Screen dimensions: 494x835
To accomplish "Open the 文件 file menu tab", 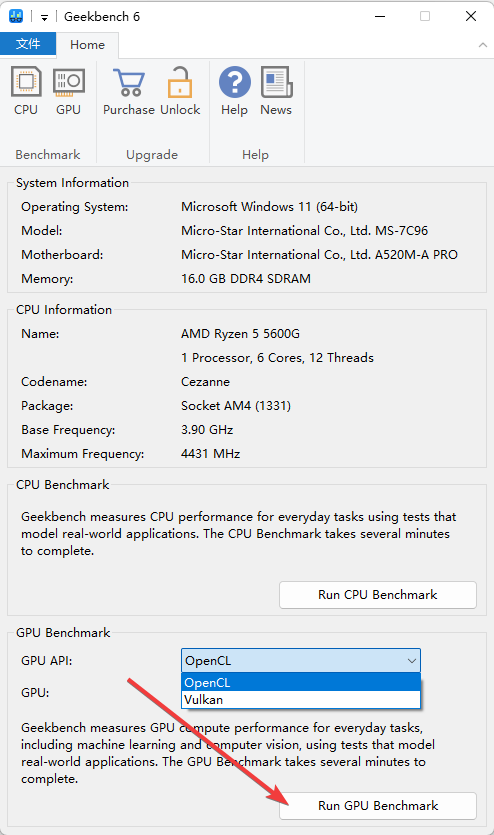I will pos(28,44).
